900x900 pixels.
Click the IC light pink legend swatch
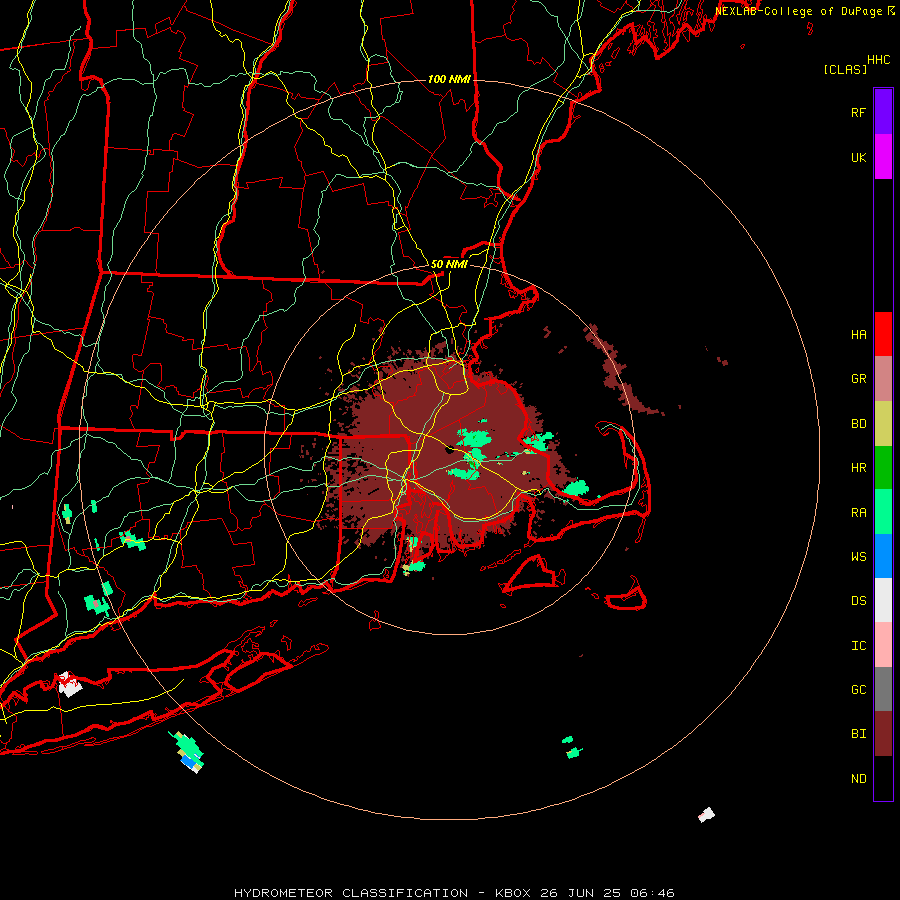(x=883, y=645)
